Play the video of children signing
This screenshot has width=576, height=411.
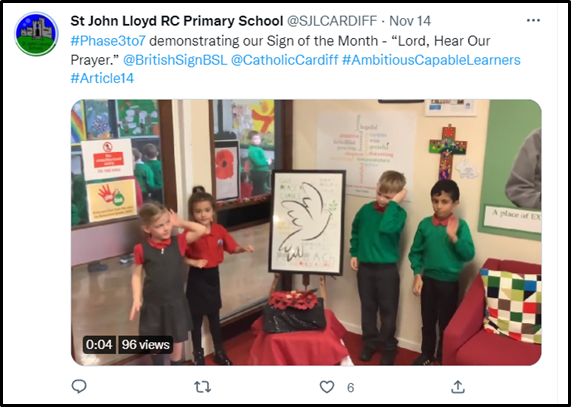pyautogui.click(x=306, y=232)
